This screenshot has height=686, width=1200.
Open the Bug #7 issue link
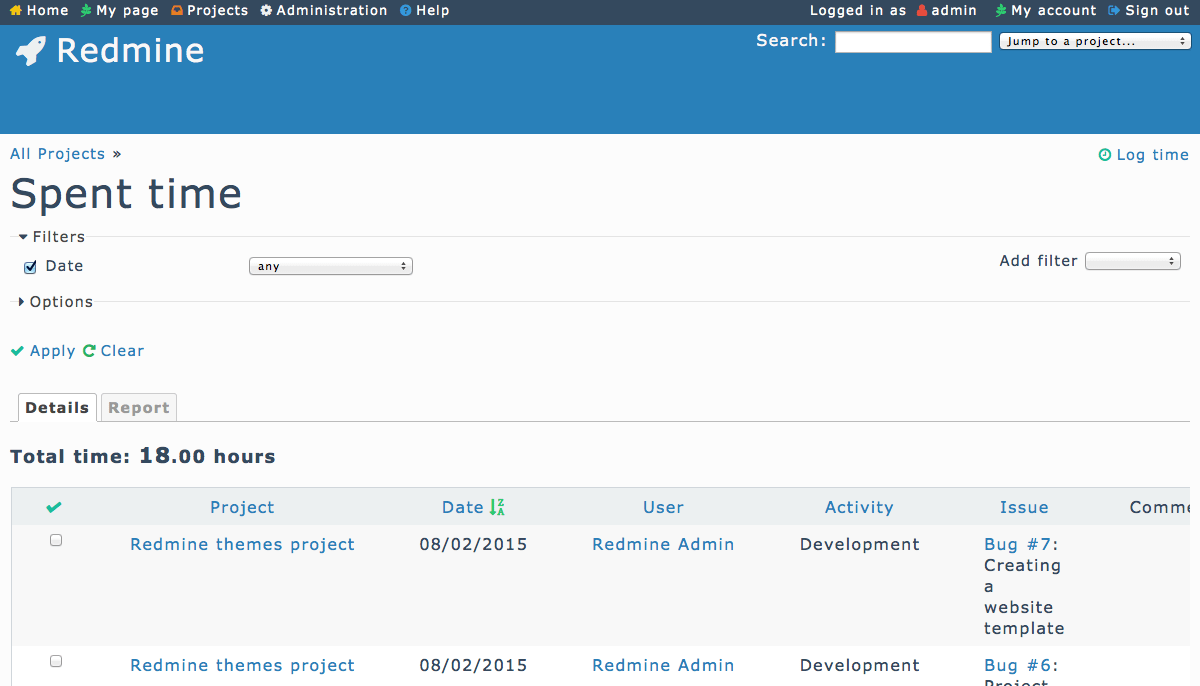point(1018,545)
